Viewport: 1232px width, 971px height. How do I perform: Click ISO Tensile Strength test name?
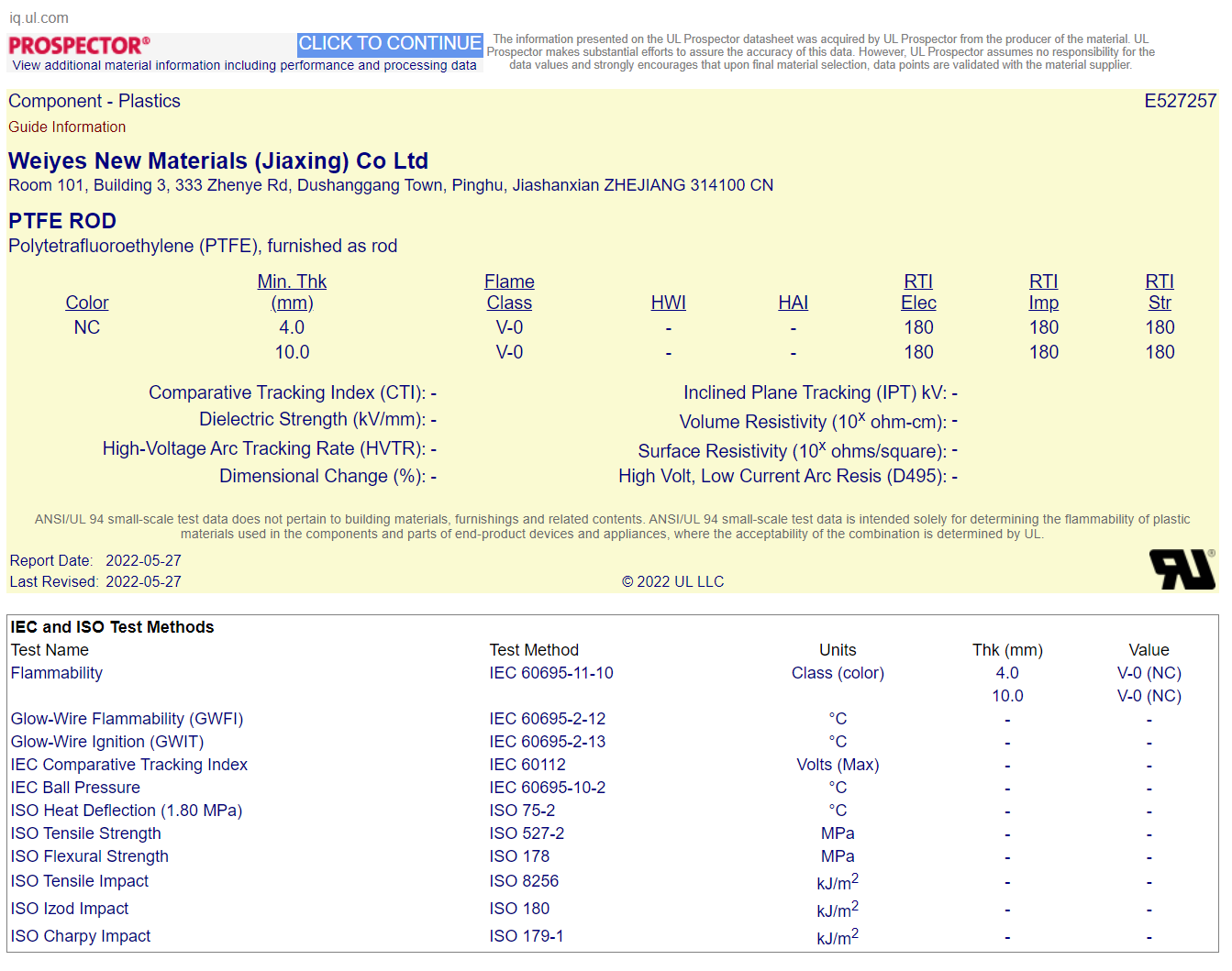tap(86, 833)
